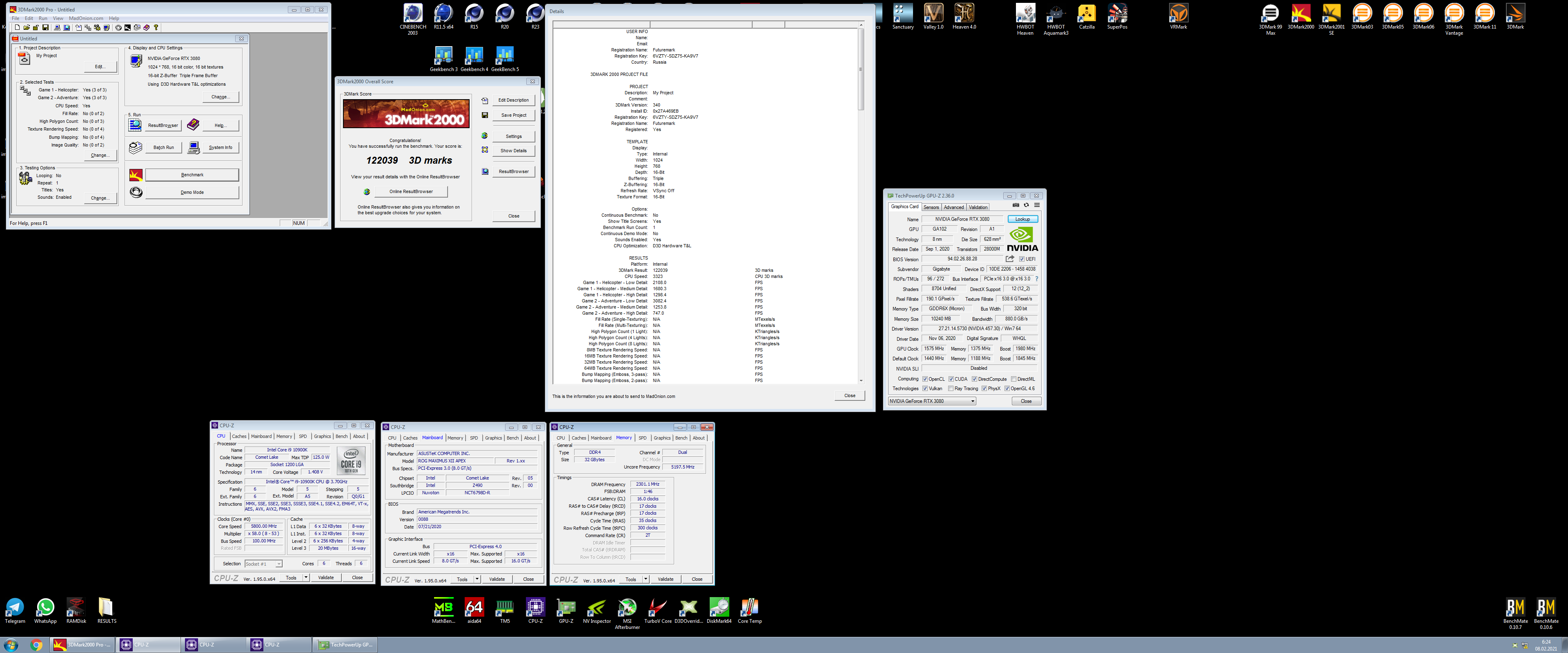Open the RAMDisk desktop icon
Viewport: 1568px width, 653px height.
click(x=76, y=611)
